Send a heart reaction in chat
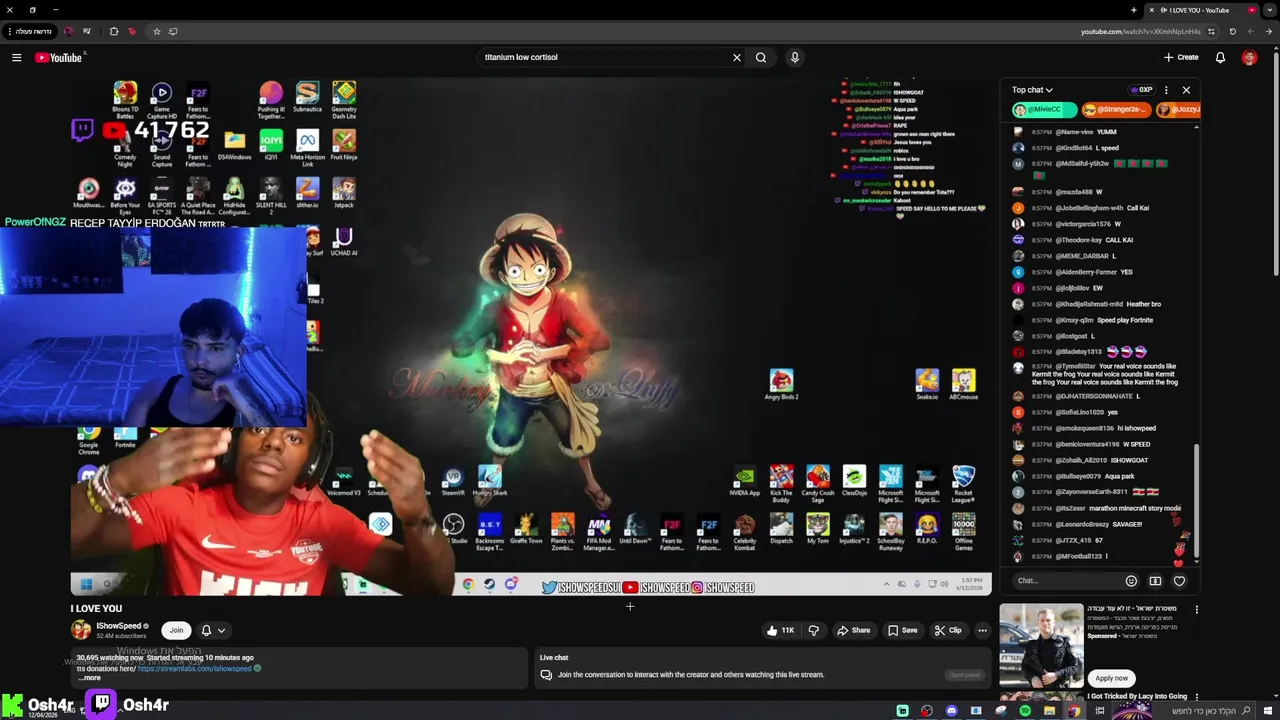The image size is (1280, 720). [x=1179, y=581]
